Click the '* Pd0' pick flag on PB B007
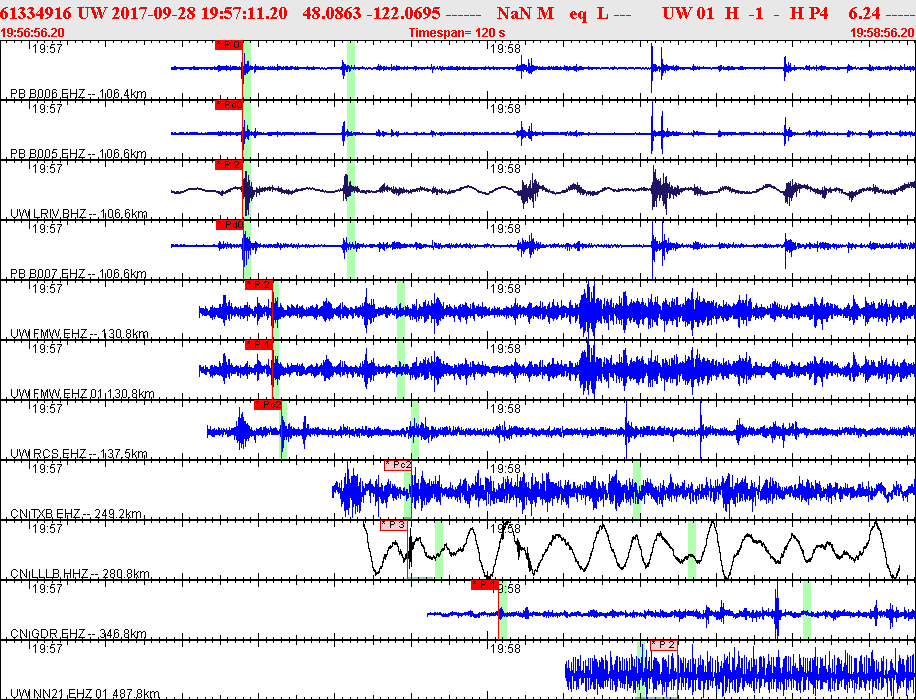 [x=230, y=225]
